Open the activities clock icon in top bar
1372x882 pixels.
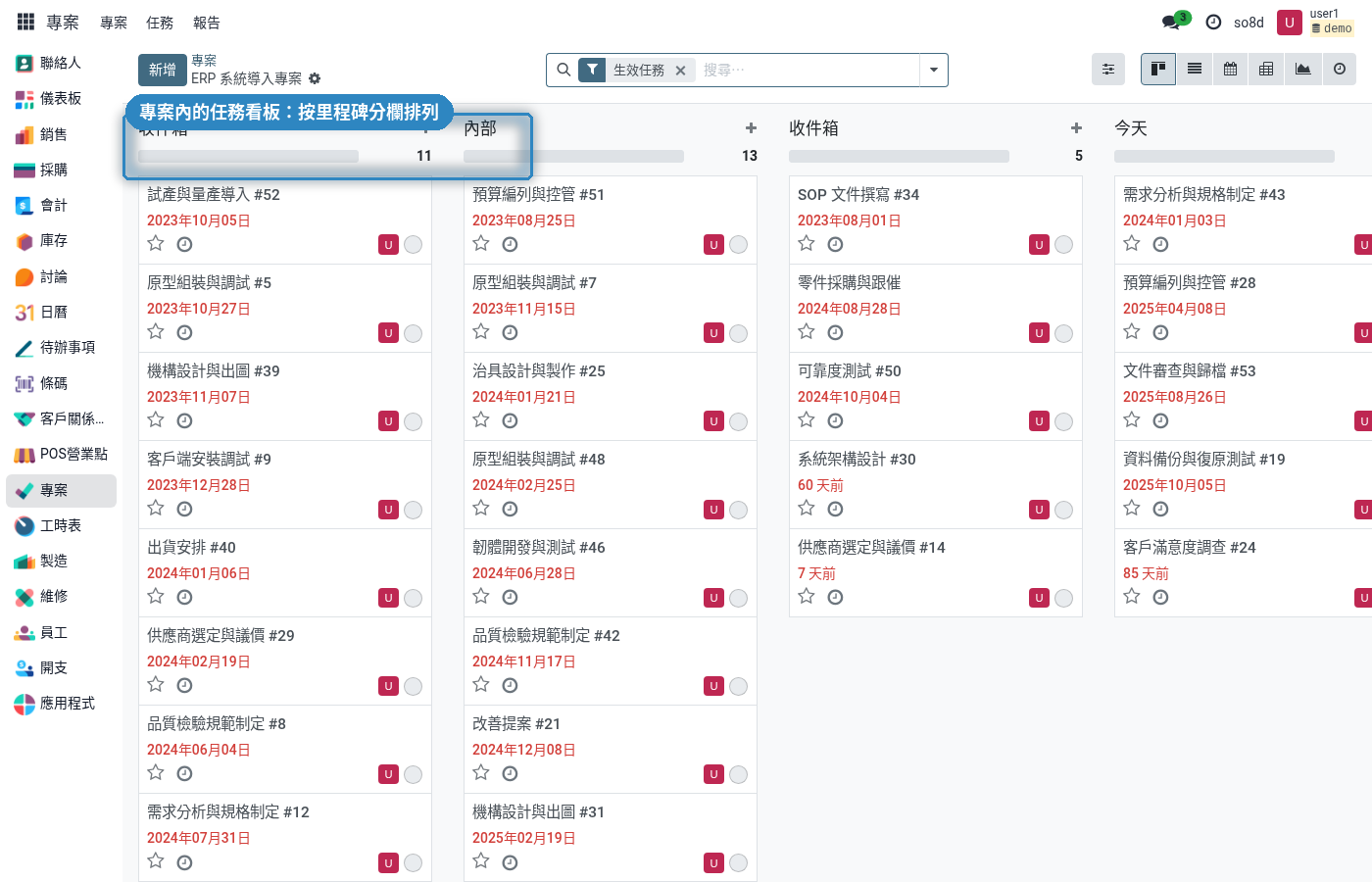point(1213,22)
